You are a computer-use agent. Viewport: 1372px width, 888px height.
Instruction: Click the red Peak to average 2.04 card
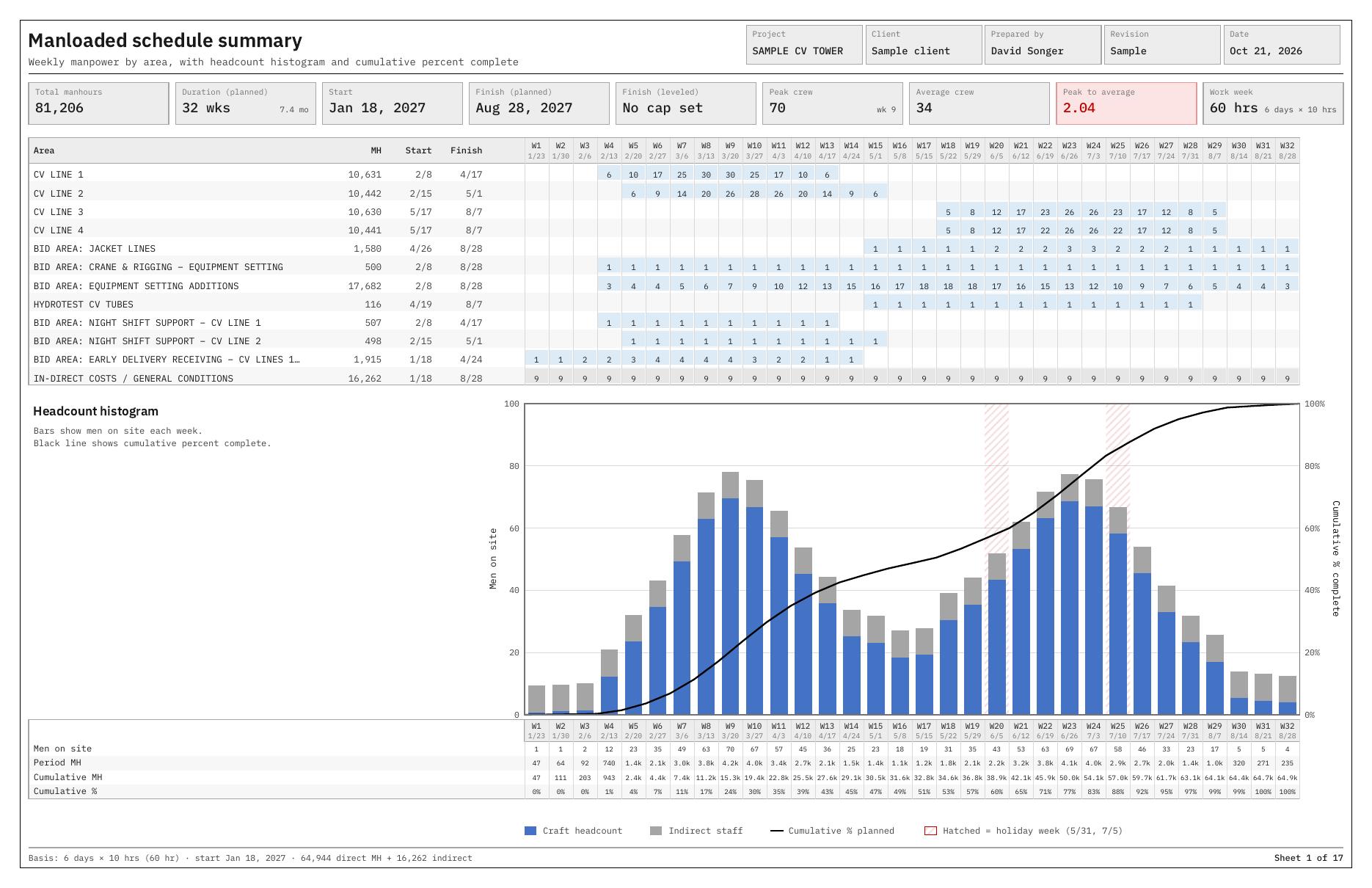coord(1126,103)
